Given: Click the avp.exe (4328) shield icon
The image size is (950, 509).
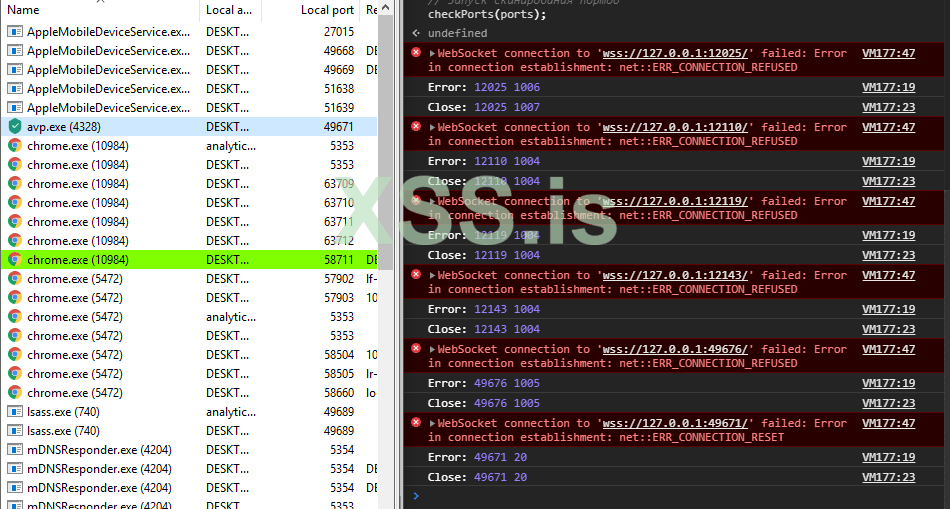Looking at the screenshot, I should (x=15, y=127).
